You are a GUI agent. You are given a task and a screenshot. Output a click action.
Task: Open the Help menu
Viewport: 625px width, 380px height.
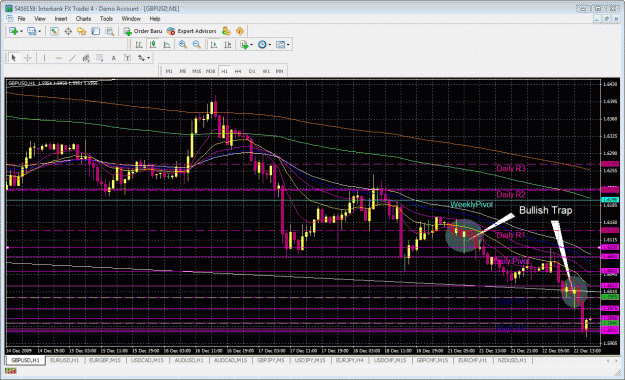coord(155,19)
